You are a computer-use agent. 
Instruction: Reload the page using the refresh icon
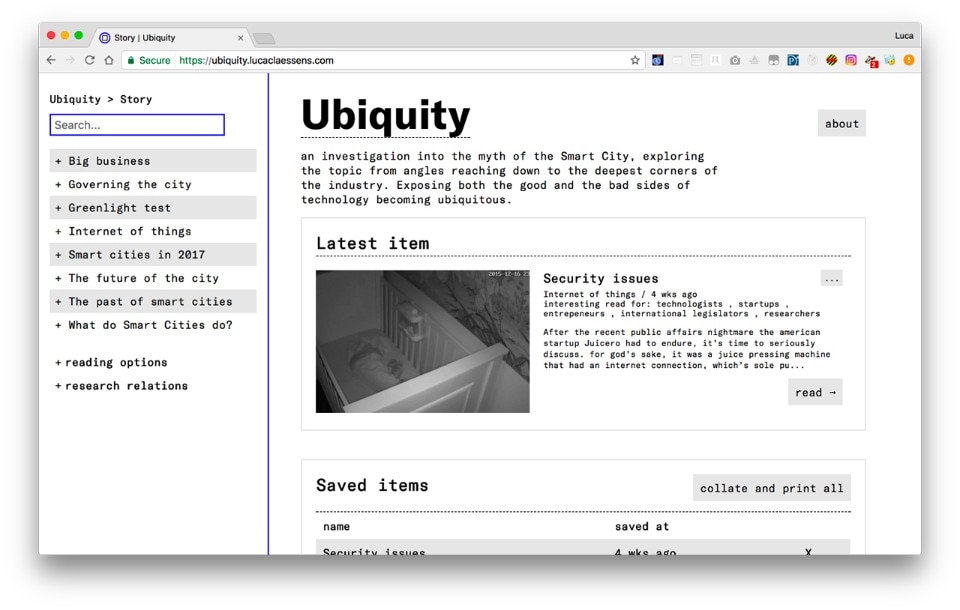89,61
